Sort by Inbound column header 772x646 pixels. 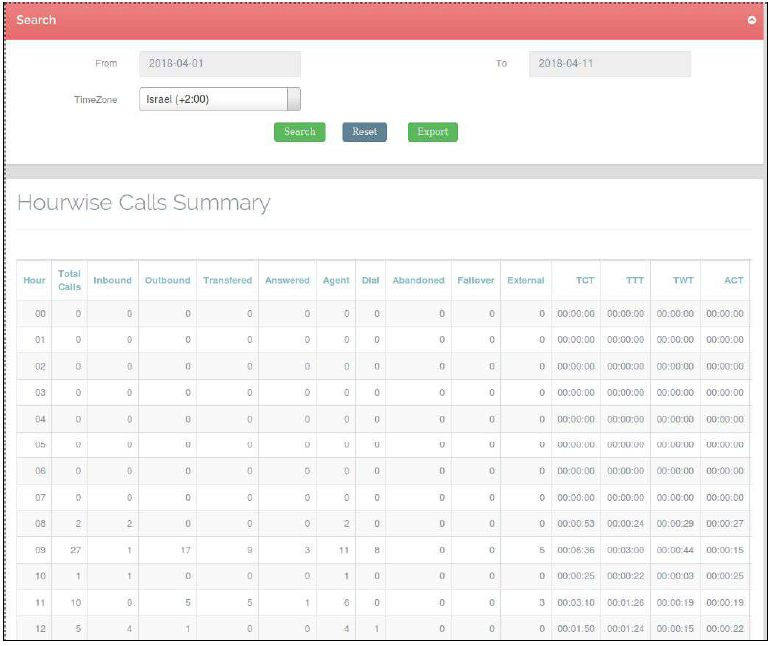pos(112,280)
